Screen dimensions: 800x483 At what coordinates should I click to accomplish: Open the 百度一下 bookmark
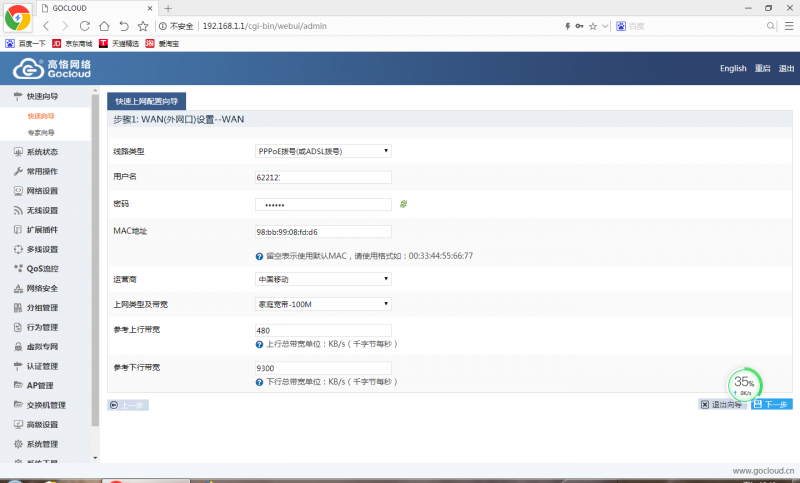coord(25,43)
